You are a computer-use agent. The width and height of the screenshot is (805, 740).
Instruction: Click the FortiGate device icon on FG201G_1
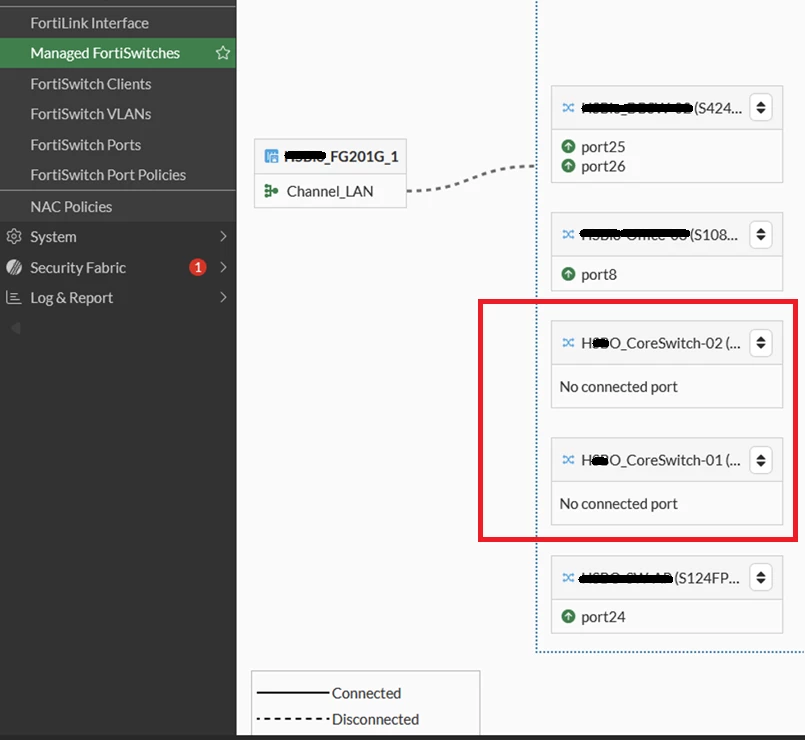271,156
